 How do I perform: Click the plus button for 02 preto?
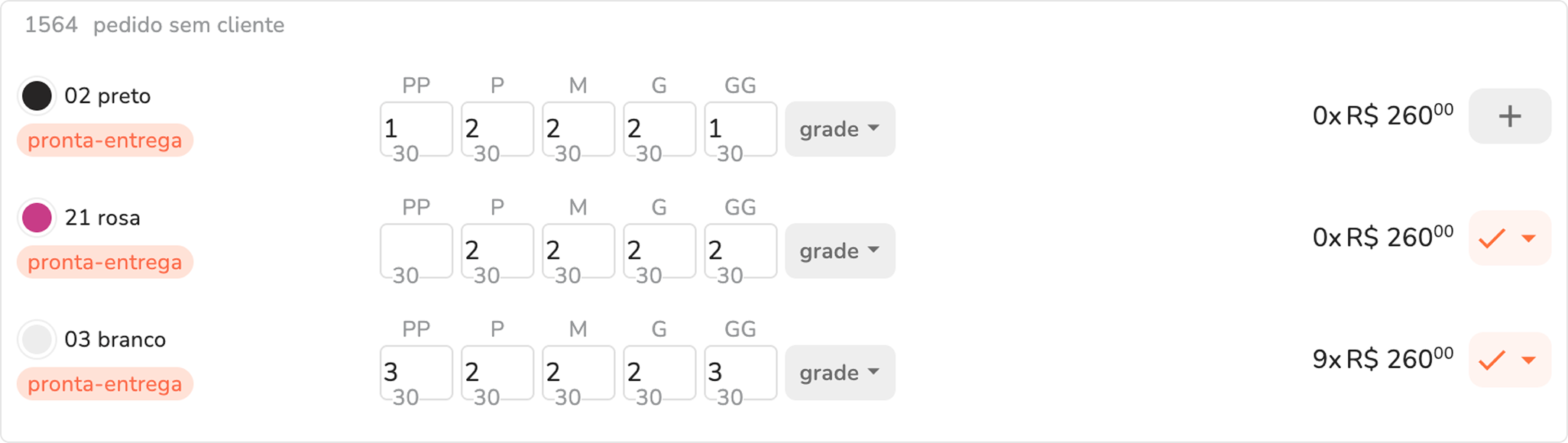(x=1509, y=116)
